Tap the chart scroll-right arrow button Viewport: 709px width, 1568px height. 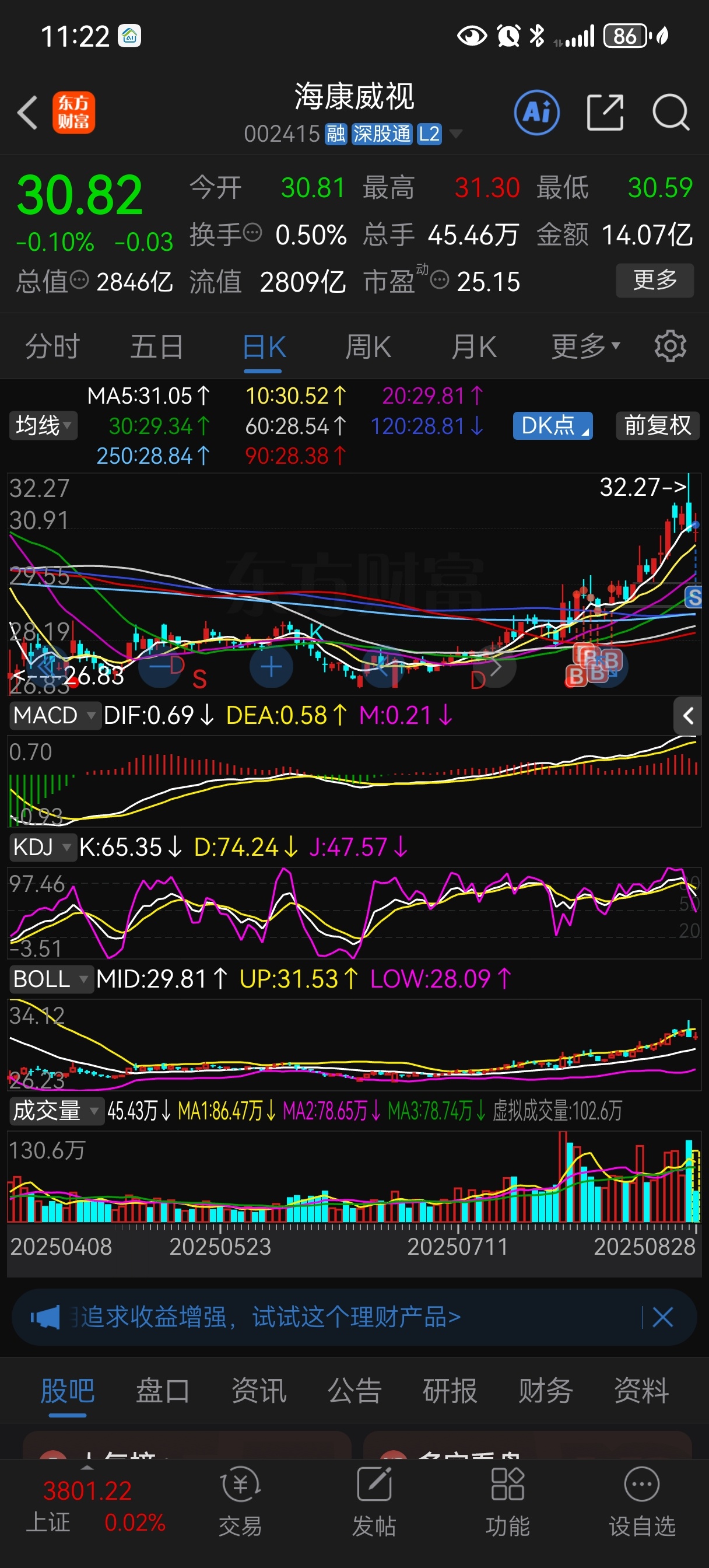[x=496, y=667]
